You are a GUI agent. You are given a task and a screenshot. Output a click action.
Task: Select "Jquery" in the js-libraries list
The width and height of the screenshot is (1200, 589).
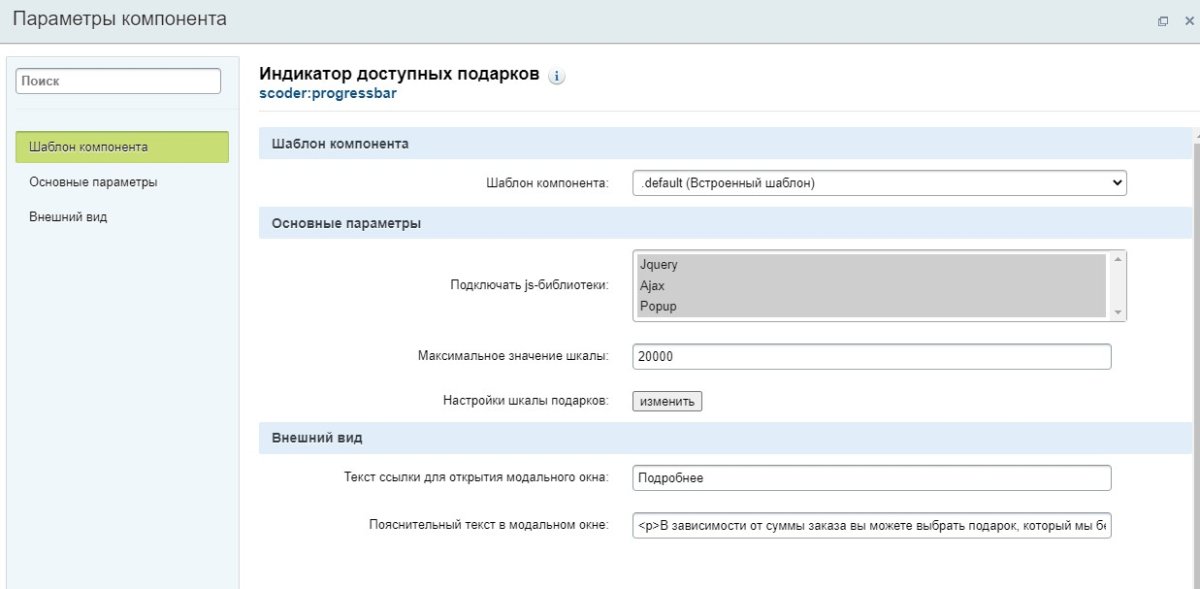coord(700,264)
